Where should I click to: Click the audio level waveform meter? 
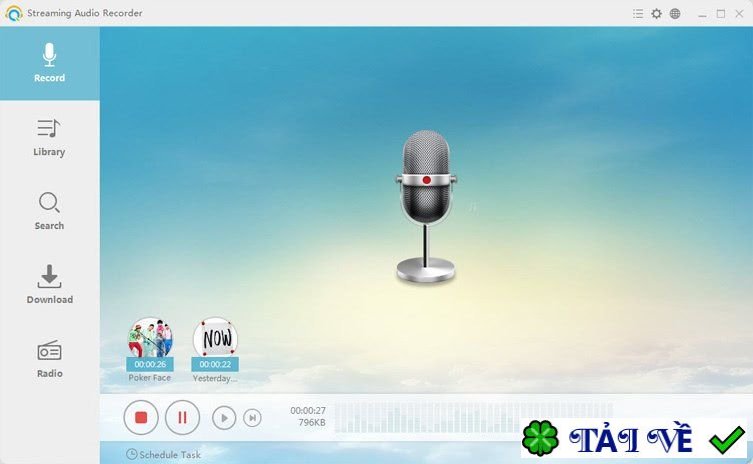(473, 417)
